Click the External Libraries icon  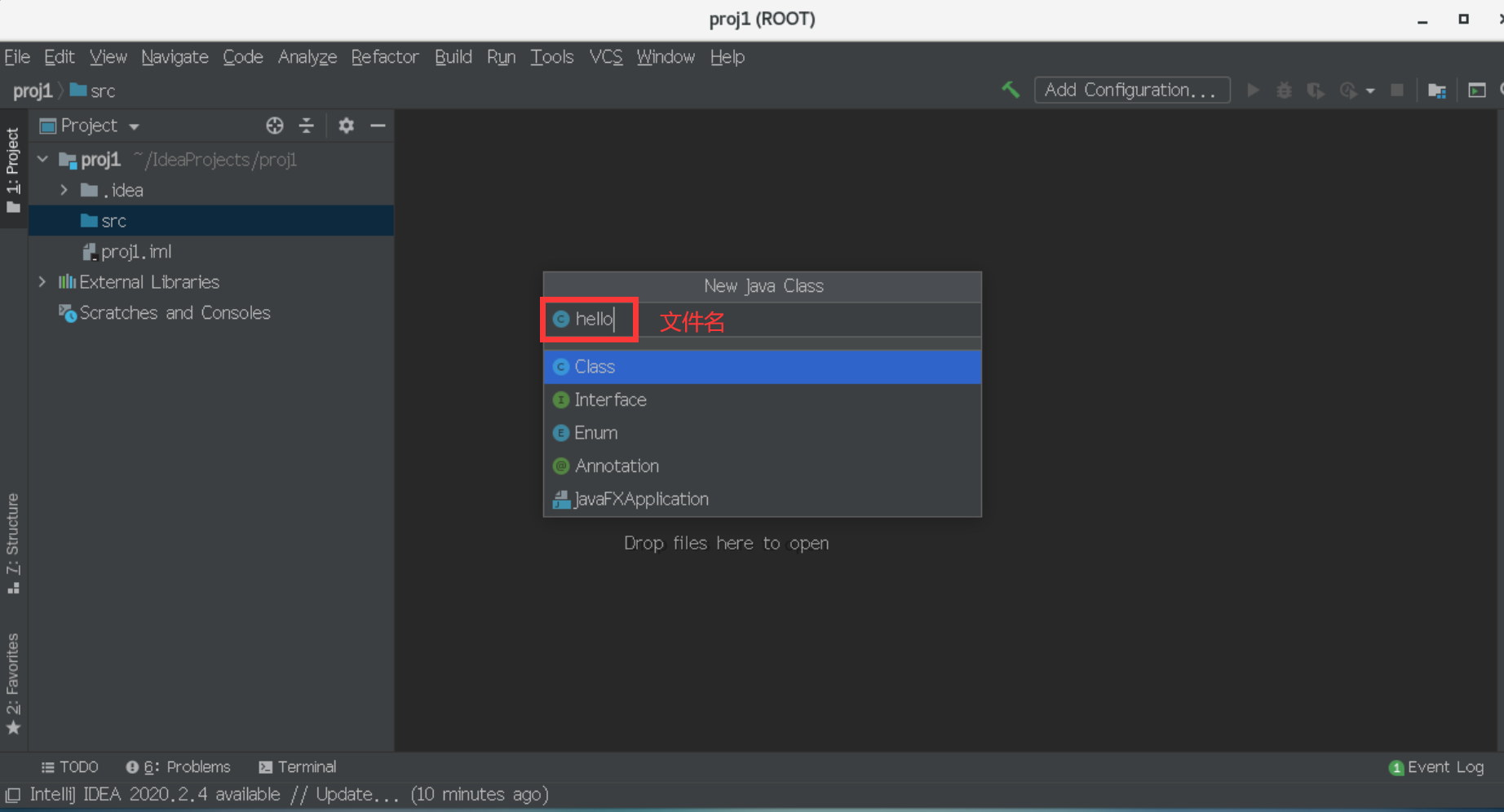coord(67,282)
